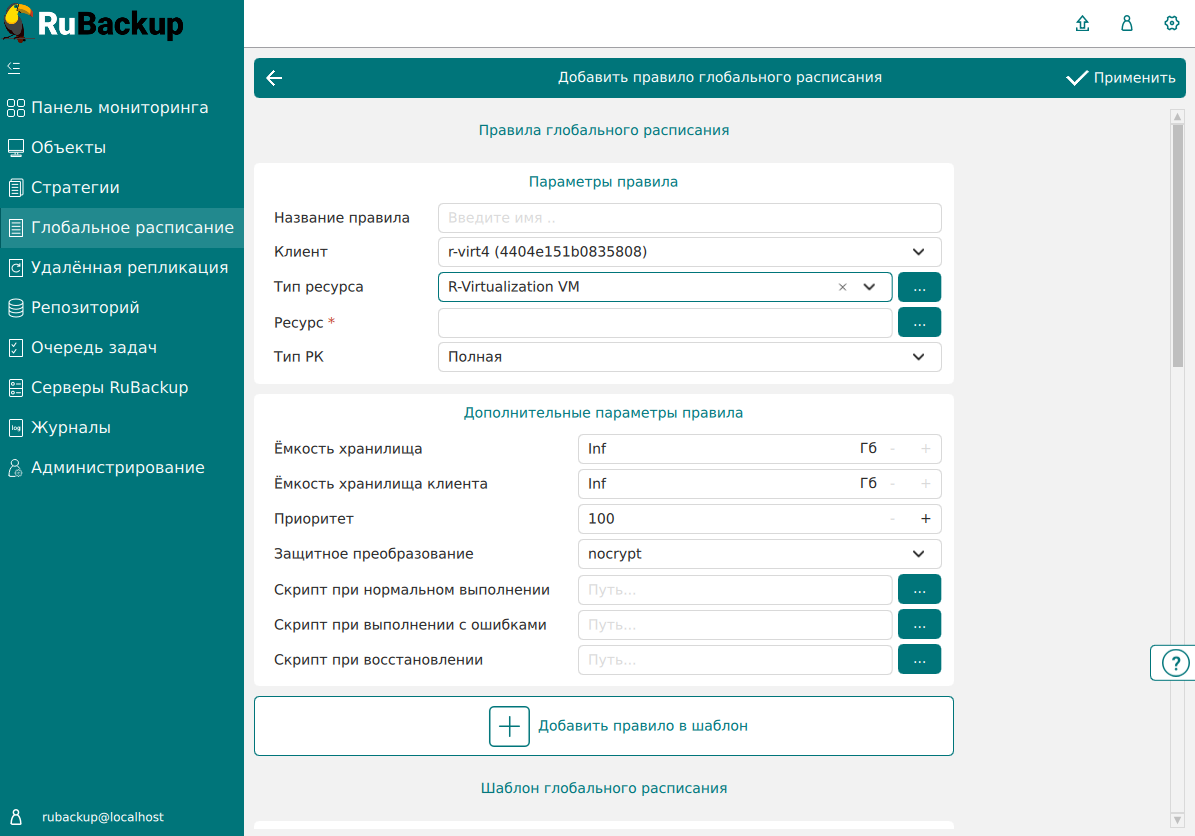Viewport: 1195px width, 836px height.
Task: Open the Тип РК dropdown
Action: pyautogui.click(x=918, y=357)
